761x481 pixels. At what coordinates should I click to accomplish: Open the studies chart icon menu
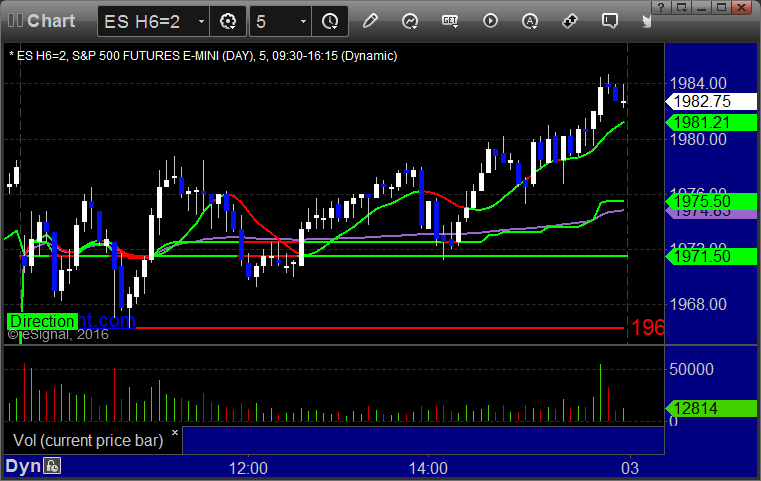410,21
